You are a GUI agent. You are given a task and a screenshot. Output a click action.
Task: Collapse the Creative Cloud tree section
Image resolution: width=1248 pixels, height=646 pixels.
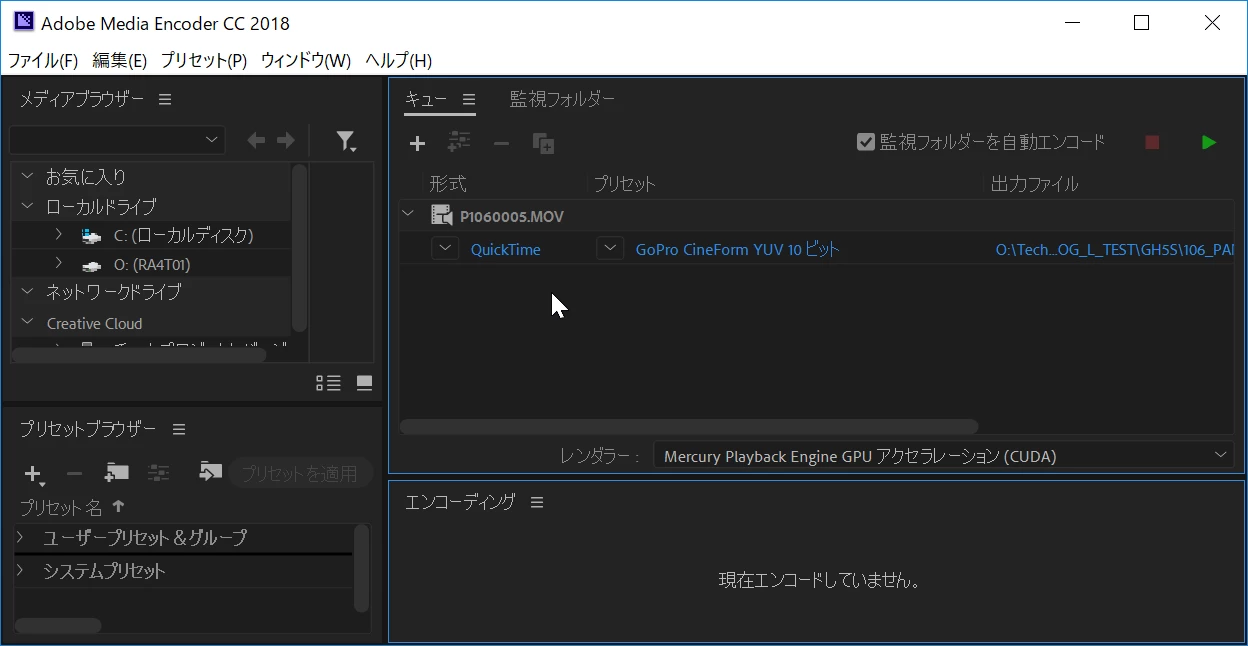point(27,322)
